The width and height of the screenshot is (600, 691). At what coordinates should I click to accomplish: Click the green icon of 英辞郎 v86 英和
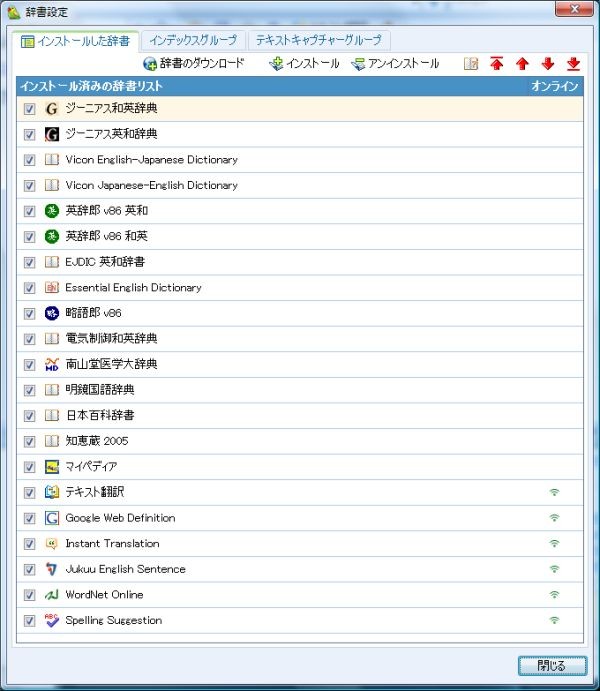52,211
